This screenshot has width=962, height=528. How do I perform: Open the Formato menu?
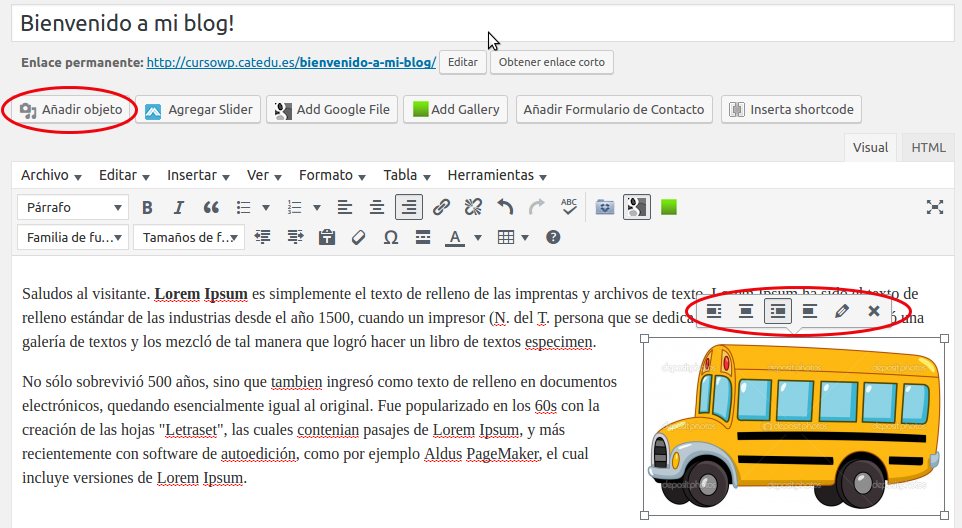tap(332, 175)
